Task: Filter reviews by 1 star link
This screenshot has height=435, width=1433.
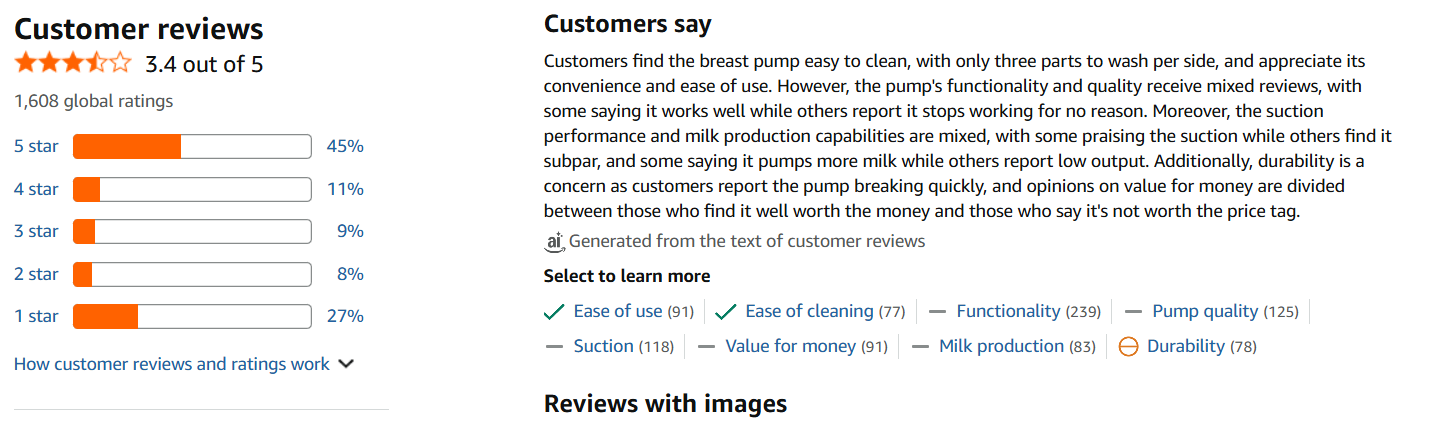Action: point(36,316)
